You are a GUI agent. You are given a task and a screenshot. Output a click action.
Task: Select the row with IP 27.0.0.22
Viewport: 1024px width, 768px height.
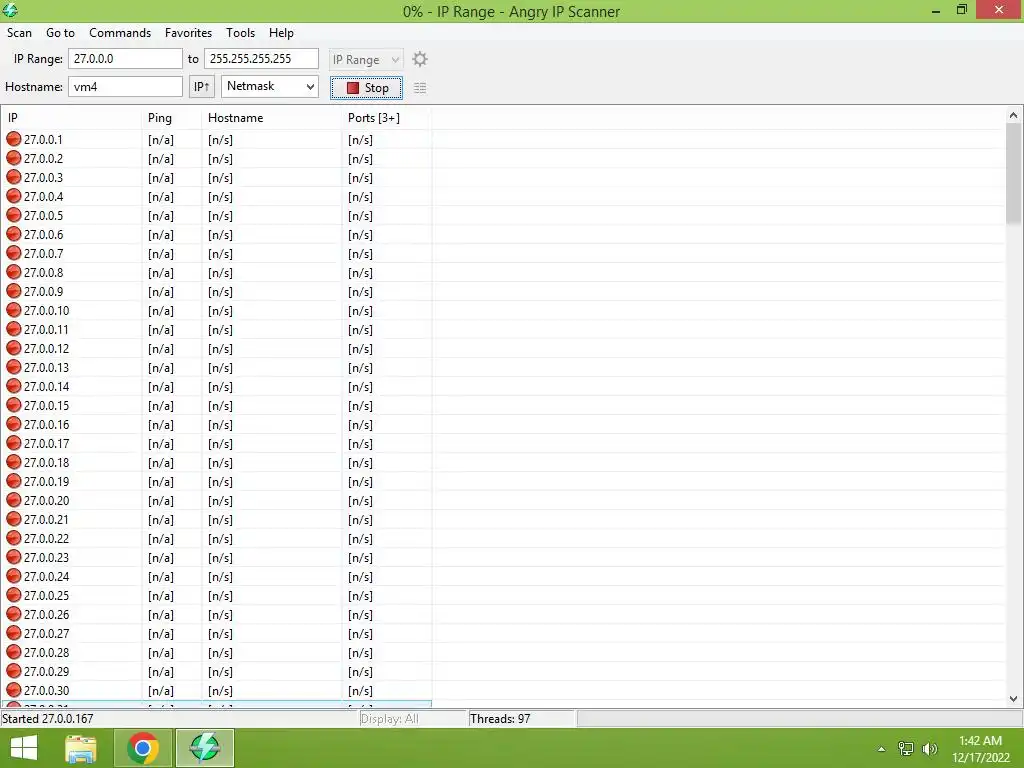216,537
